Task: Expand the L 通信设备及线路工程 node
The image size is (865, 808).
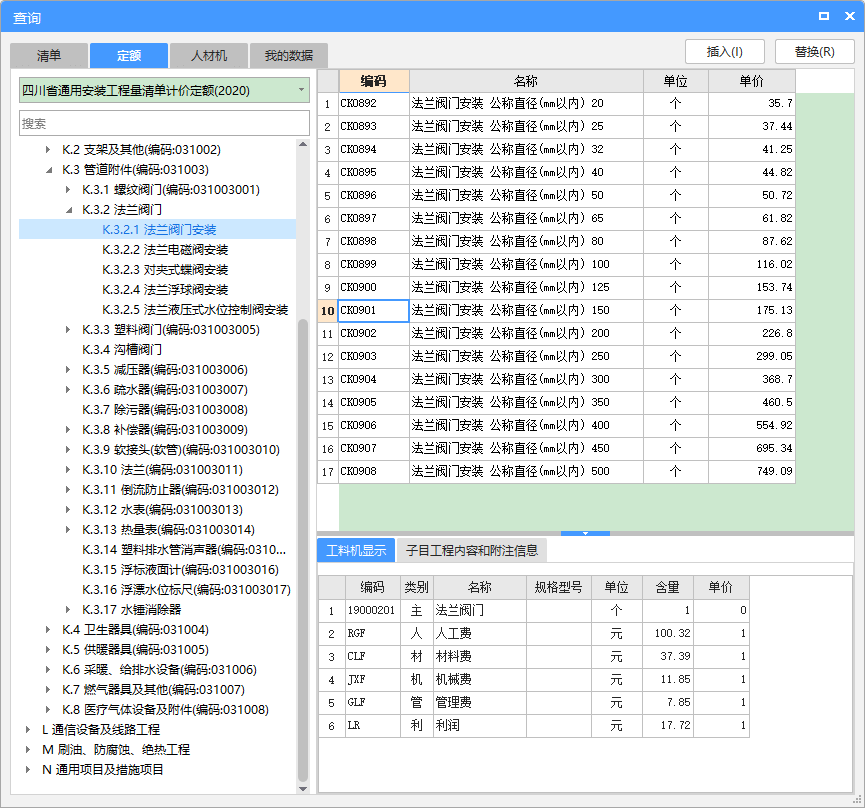Action: coord(29,730)
